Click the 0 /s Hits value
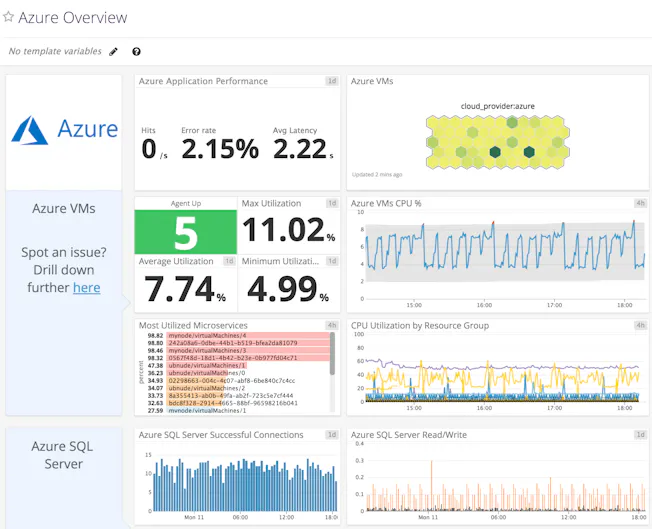The width and height of the screenshot is (652, 529). pos(154,149)
